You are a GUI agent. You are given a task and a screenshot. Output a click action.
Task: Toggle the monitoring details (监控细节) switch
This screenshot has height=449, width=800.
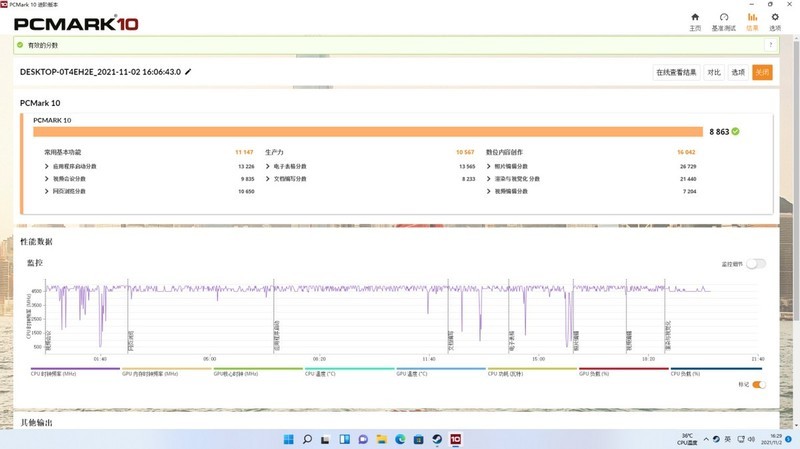[756, 264]
